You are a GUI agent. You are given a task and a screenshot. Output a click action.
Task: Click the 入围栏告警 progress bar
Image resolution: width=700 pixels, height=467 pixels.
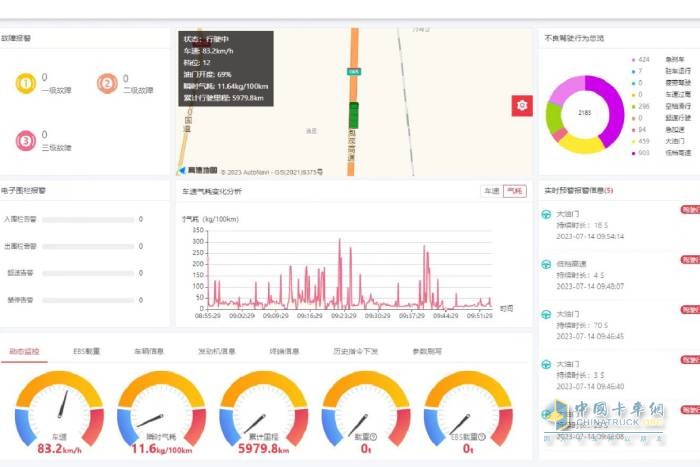[x=88, y=220]
